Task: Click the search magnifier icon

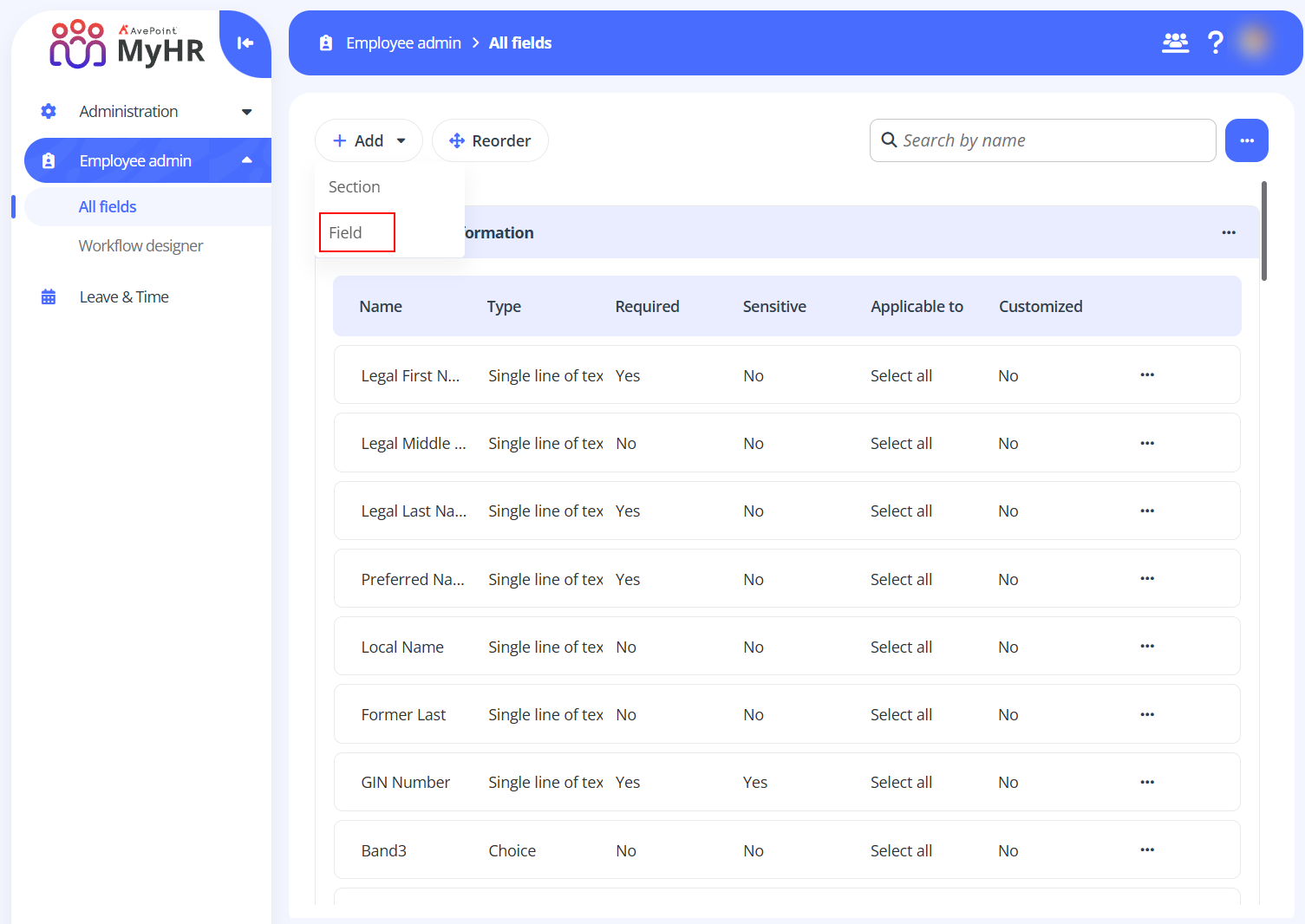Action: [x=889, y=140]
